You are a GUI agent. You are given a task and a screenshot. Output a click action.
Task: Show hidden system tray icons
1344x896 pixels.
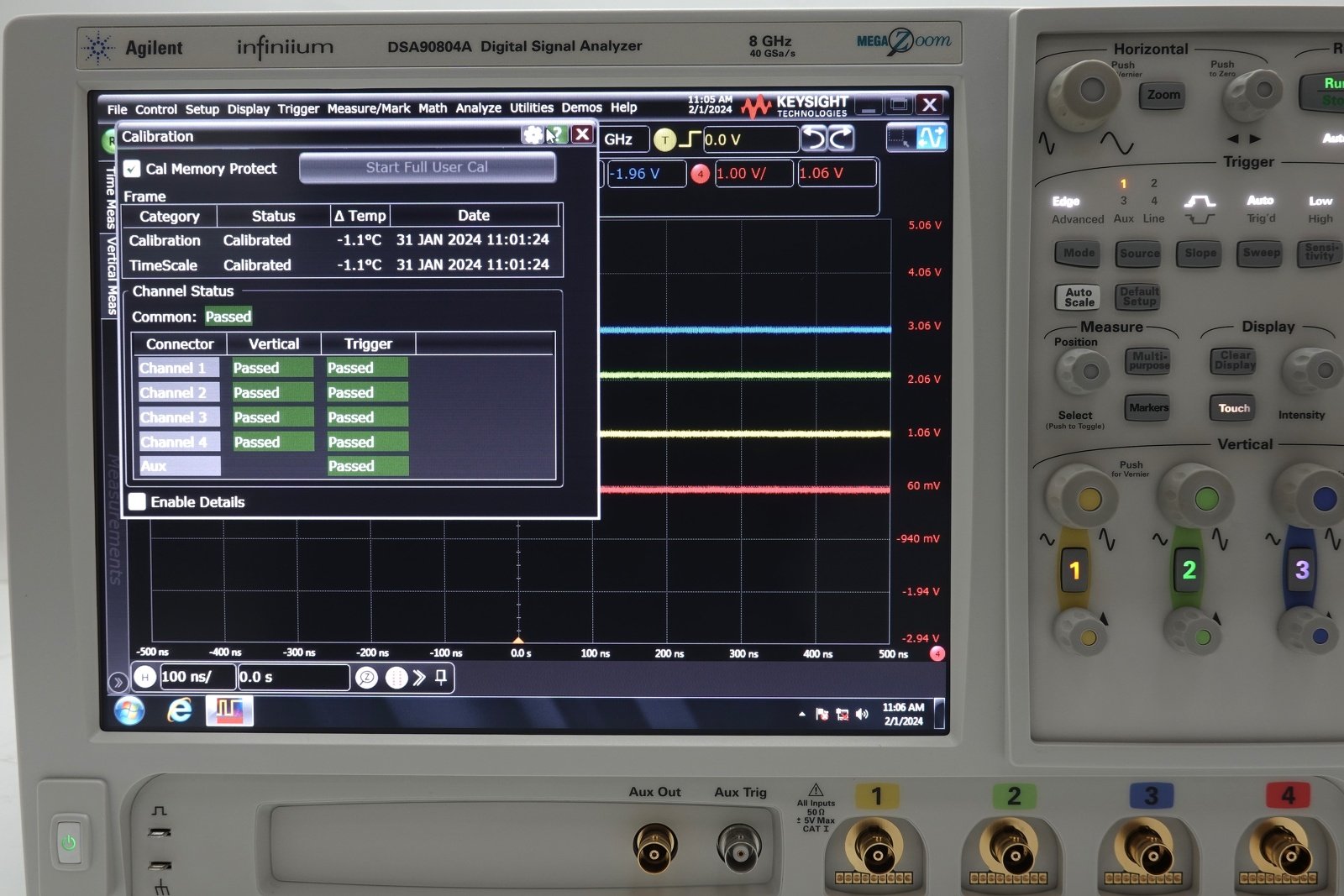point(802,715)
